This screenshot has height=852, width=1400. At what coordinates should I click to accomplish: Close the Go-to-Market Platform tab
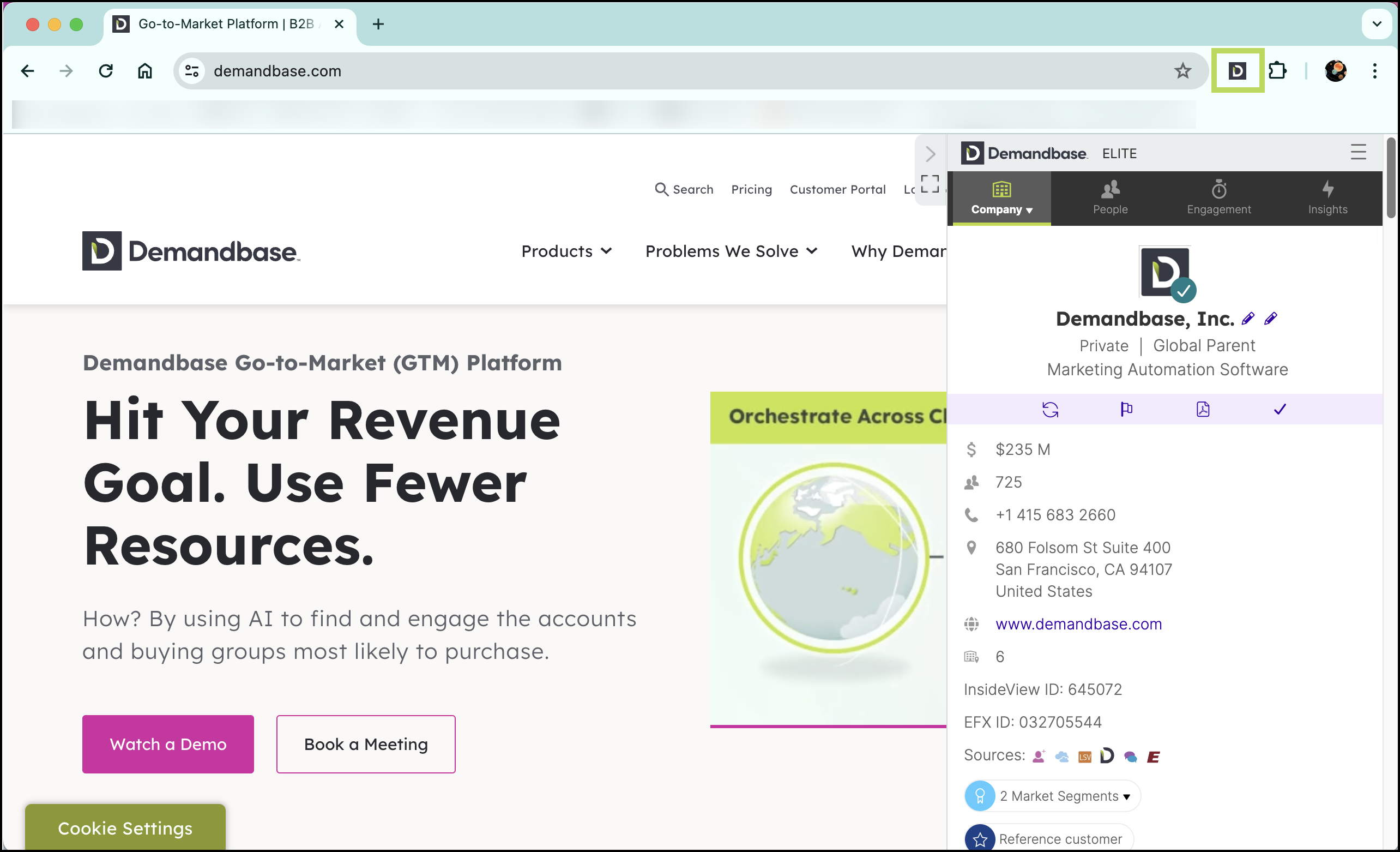(x=339, y=24)
